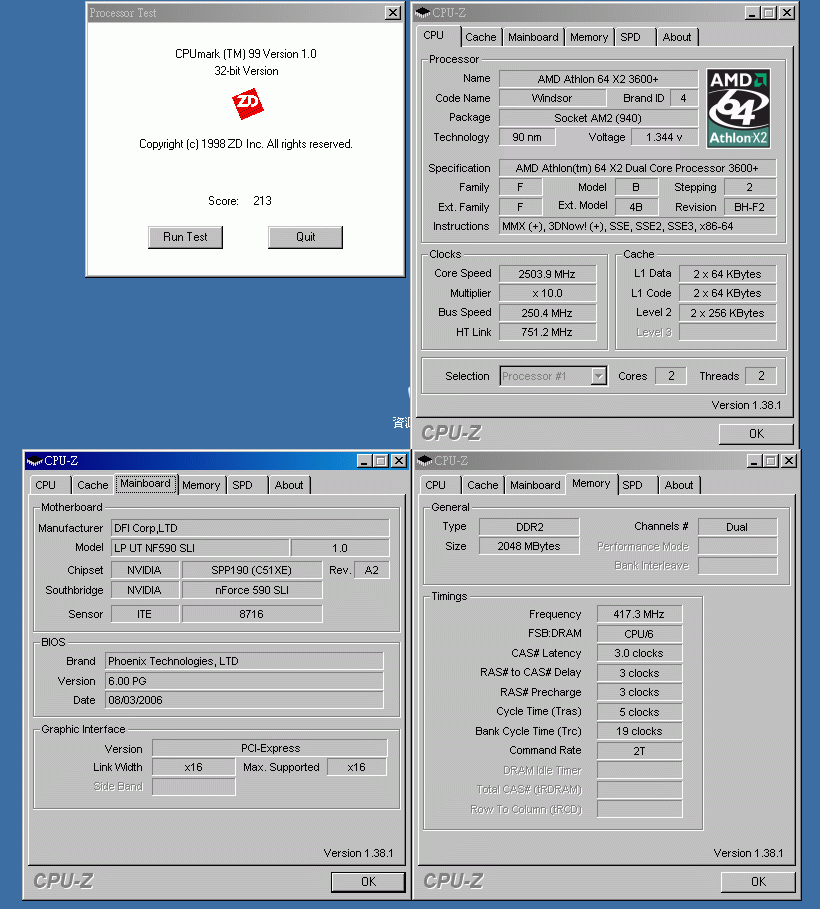Open About tab in top-right CPU-Z window
820x909 pixels.
[x=677, y=37]
